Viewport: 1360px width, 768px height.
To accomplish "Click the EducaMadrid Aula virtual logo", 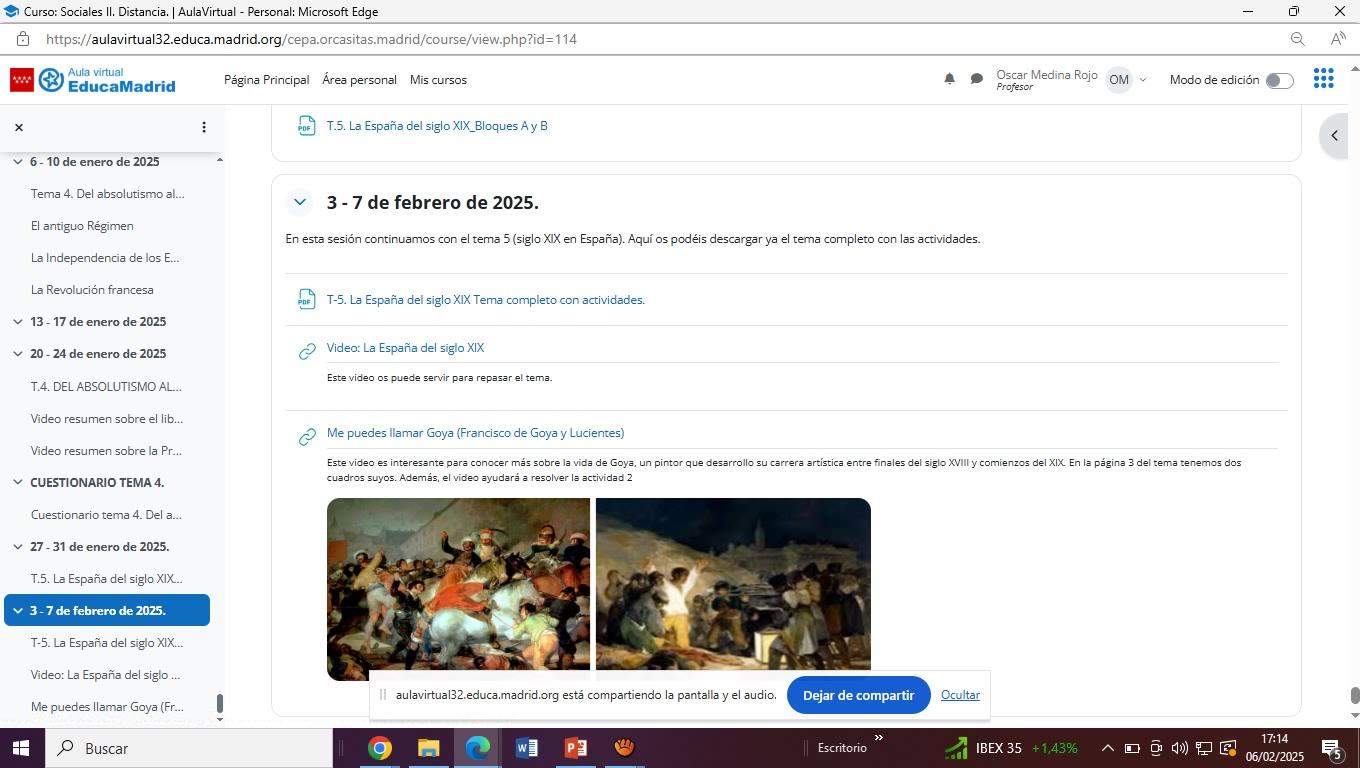I will (x=93, y=80).
